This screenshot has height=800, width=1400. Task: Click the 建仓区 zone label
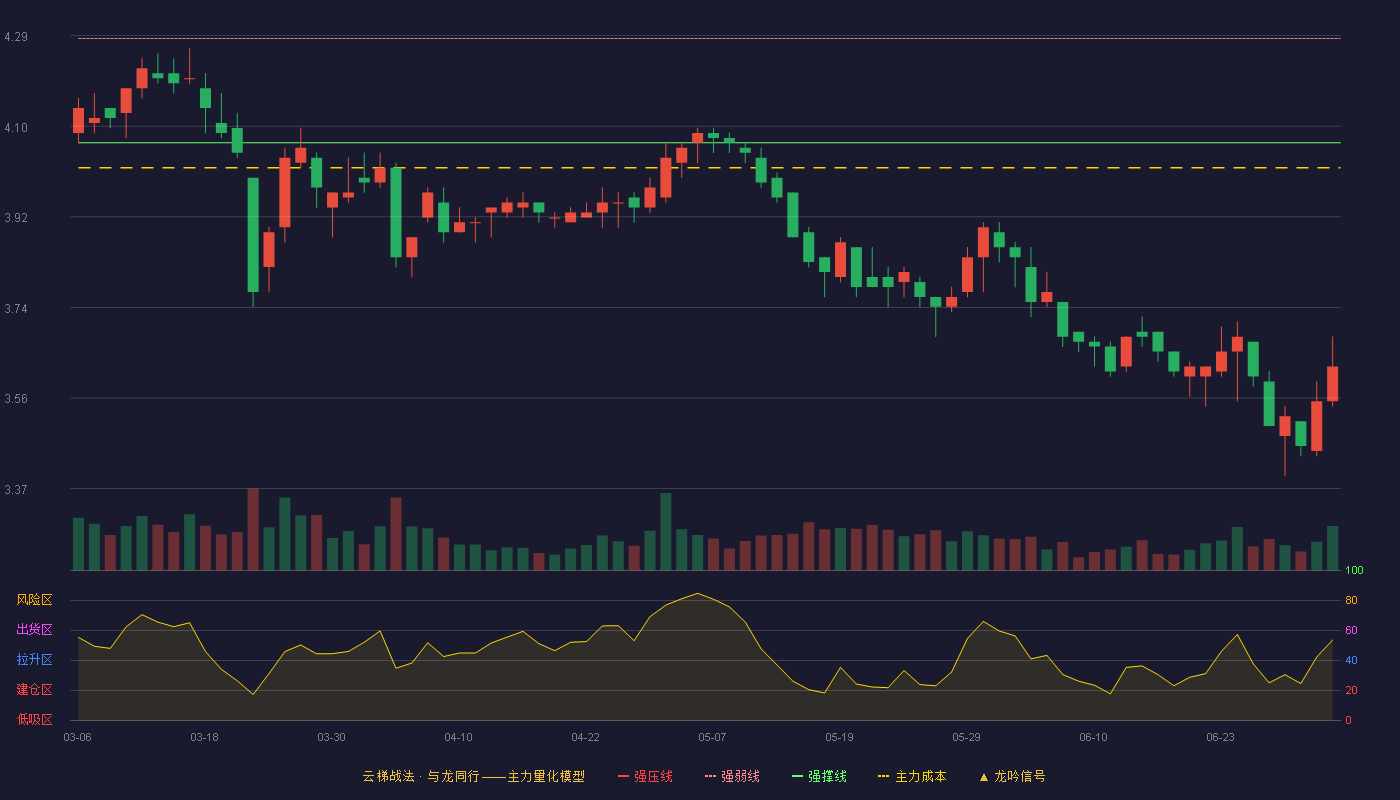pyautogui.click(x=35, y=690)
